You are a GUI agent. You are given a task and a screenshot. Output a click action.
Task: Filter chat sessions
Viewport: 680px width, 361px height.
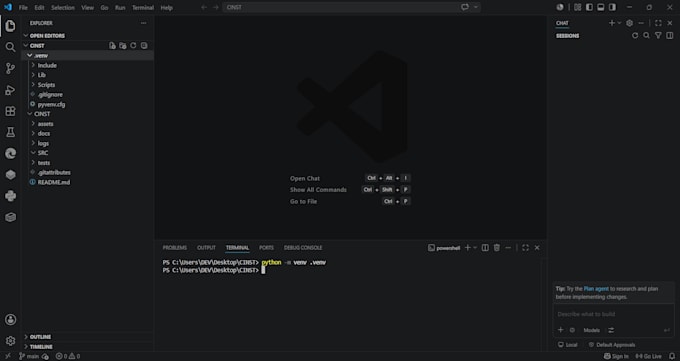(658, 36)
